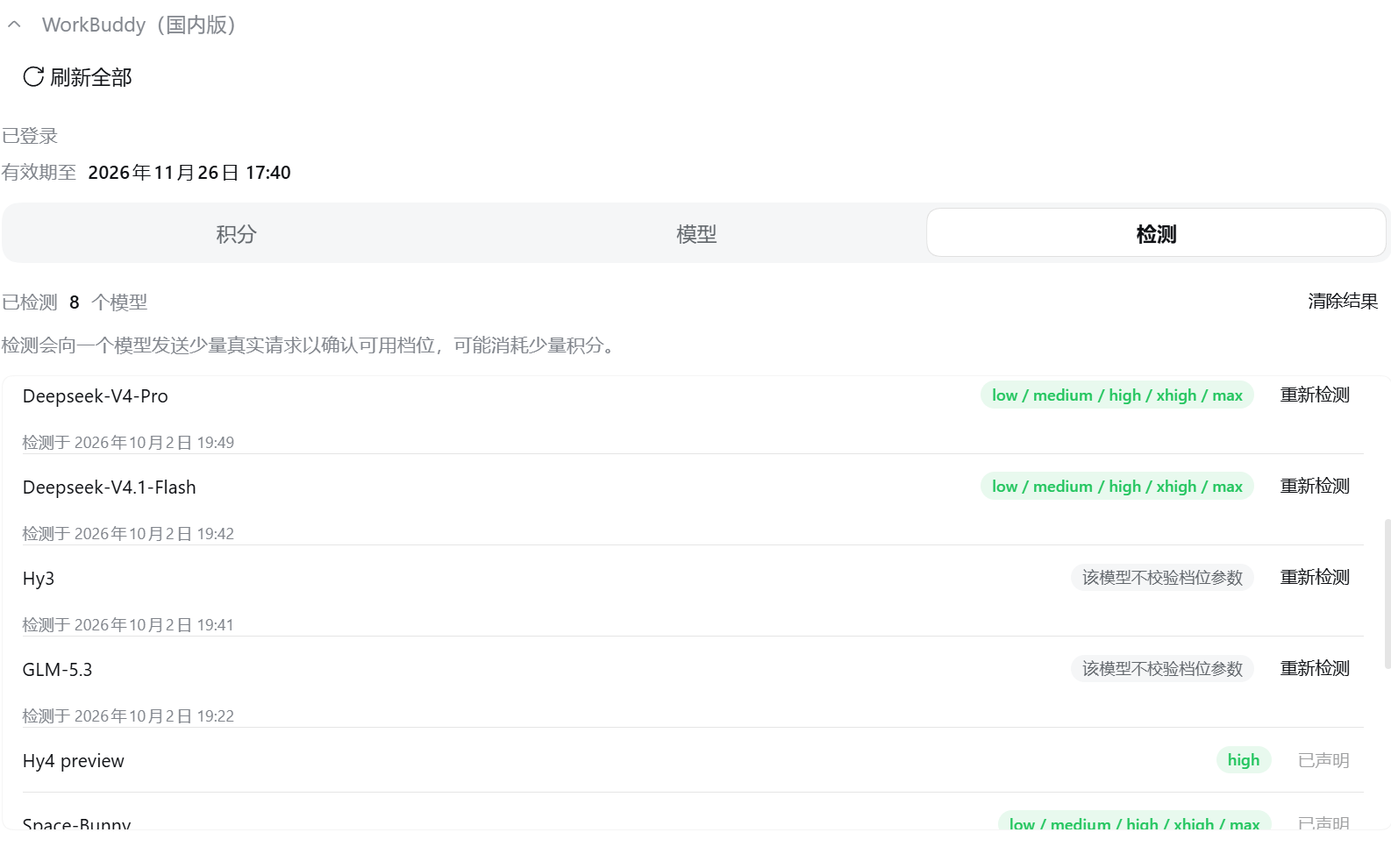
Task: Click the 刷新全部 text label
Action: click(91, 77)
